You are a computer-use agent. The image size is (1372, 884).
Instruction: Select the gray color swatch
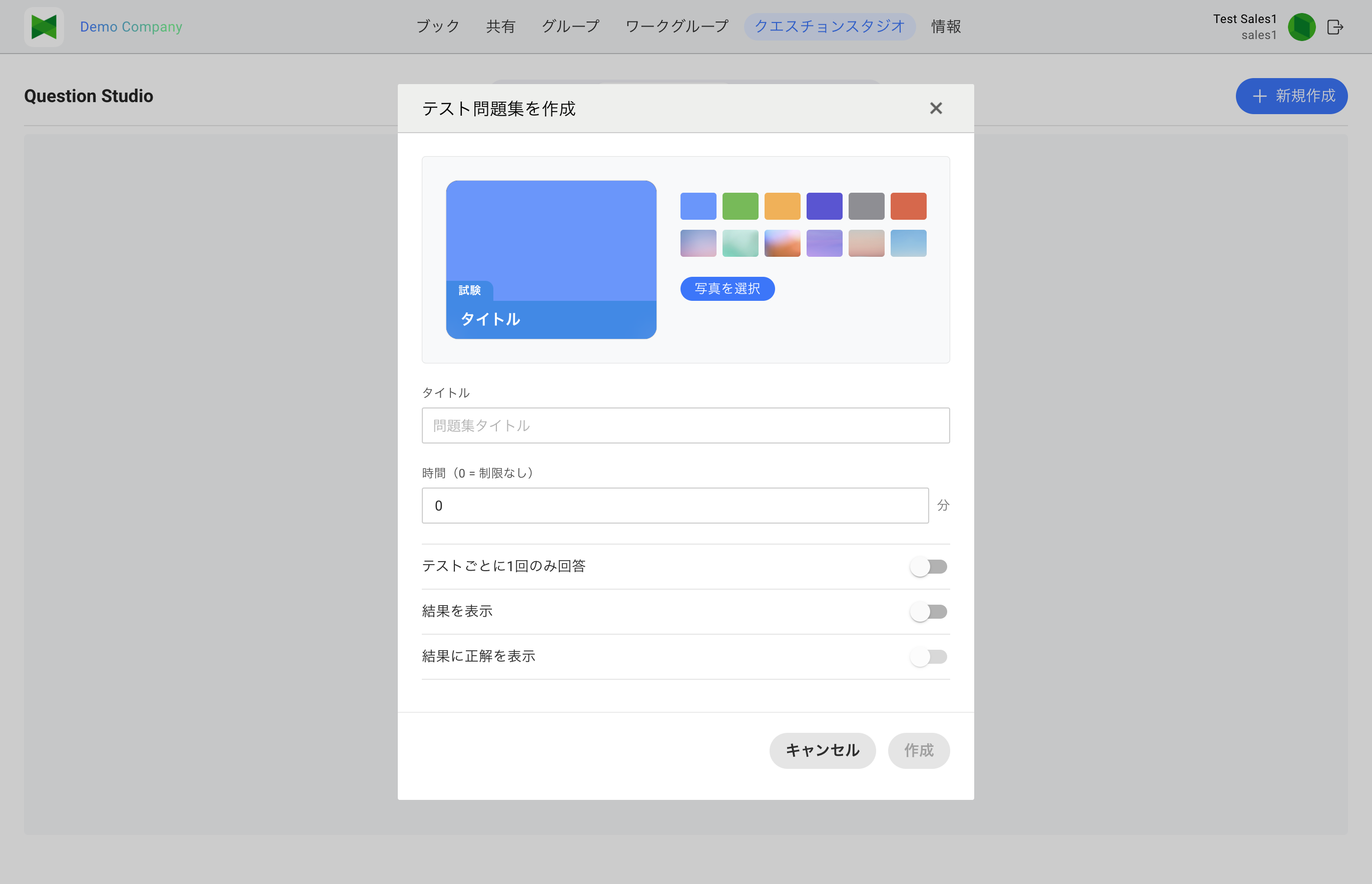click(x=867, y=206)
